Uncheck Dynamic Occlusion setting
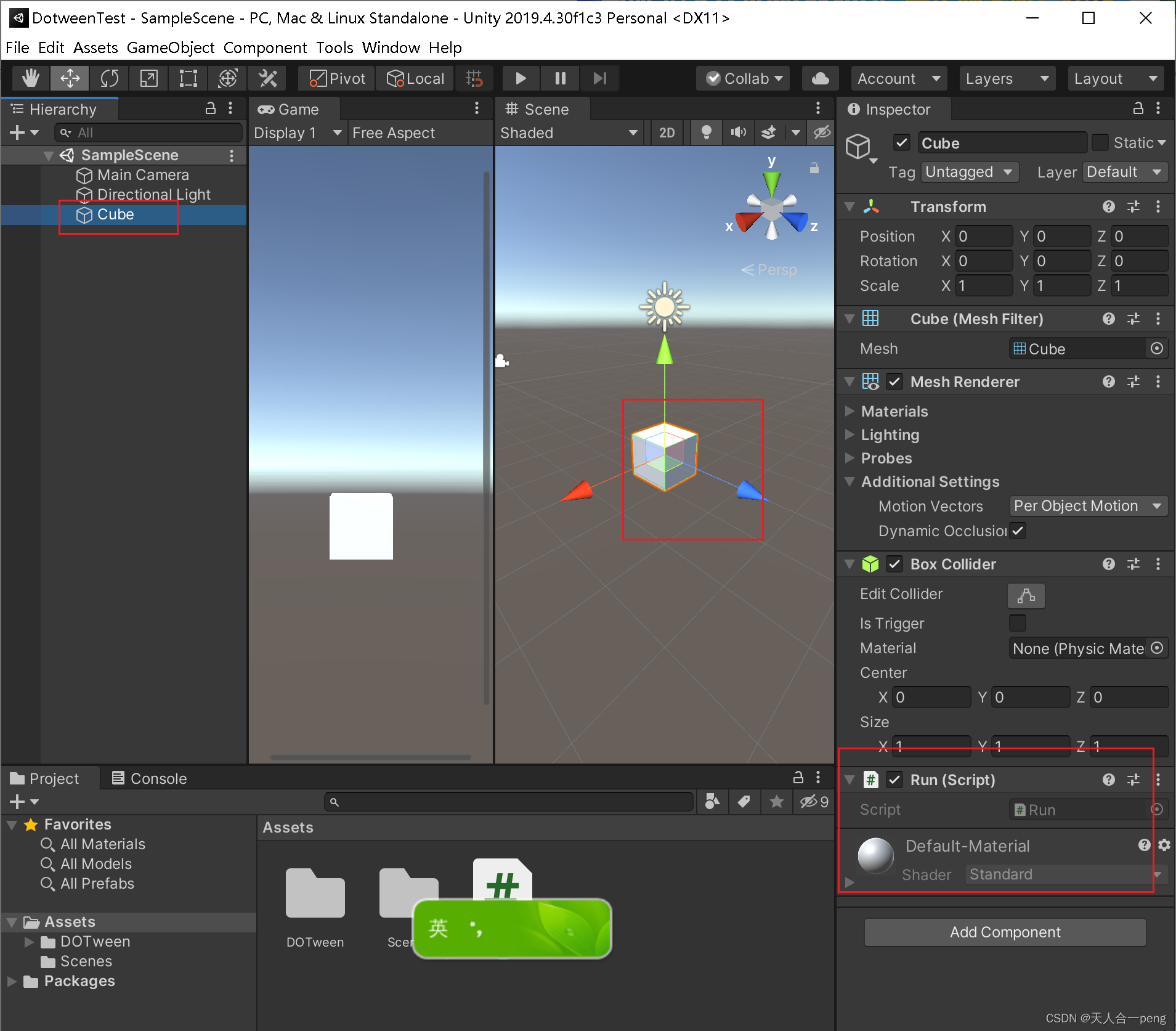 1018,531
